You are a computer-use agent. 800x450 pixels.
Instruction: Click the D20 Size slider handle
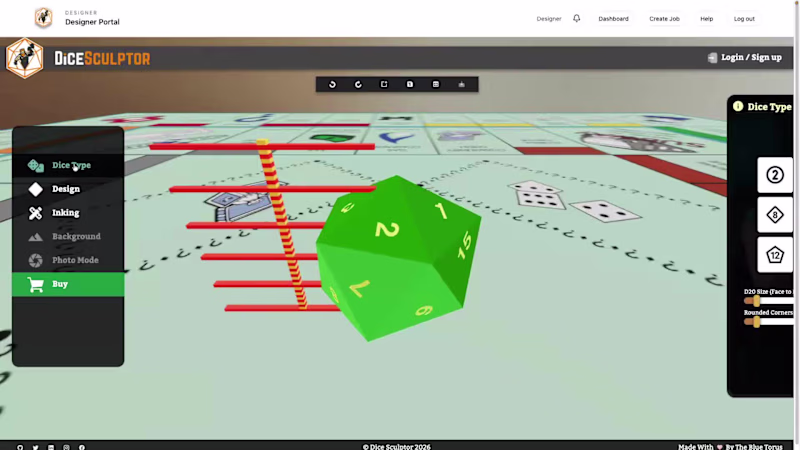pyautogui.click(x=756, y=301)
